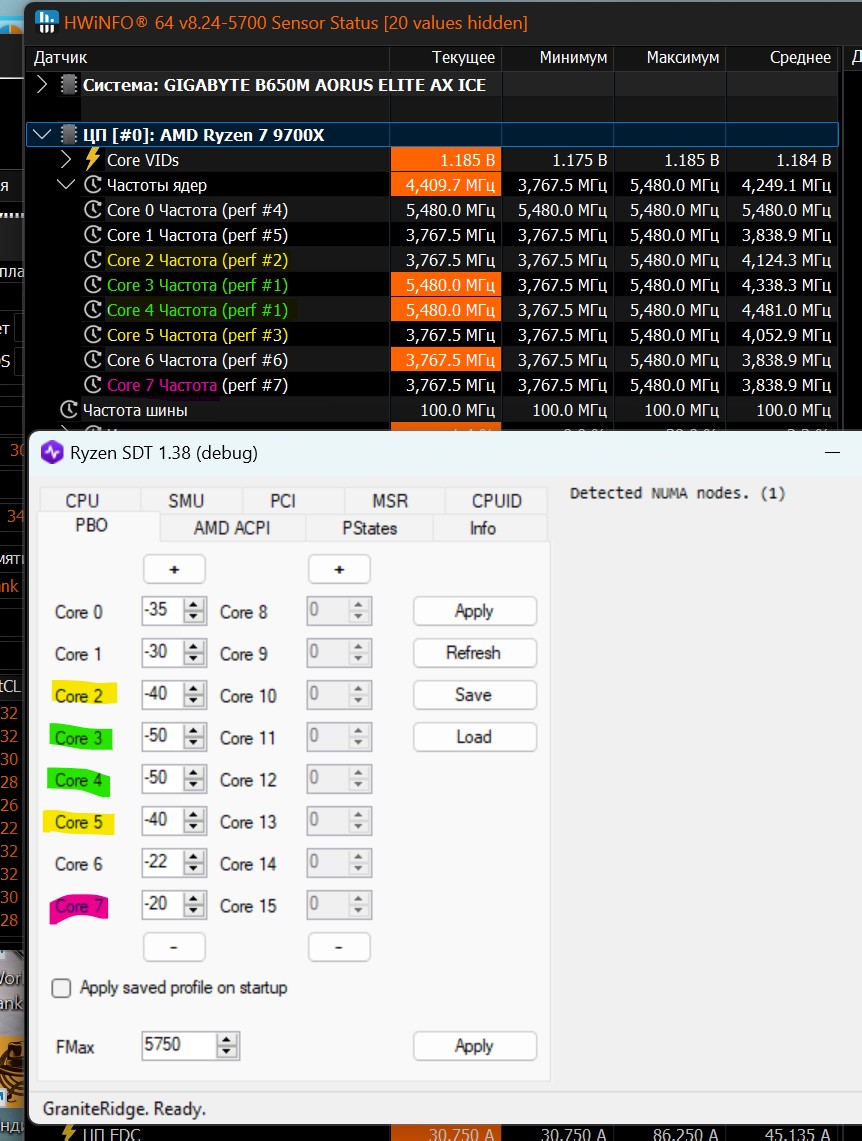Click the Среднее column header
The height and width of the screenshot is (1141, 862).
click(x=782, y=57)
